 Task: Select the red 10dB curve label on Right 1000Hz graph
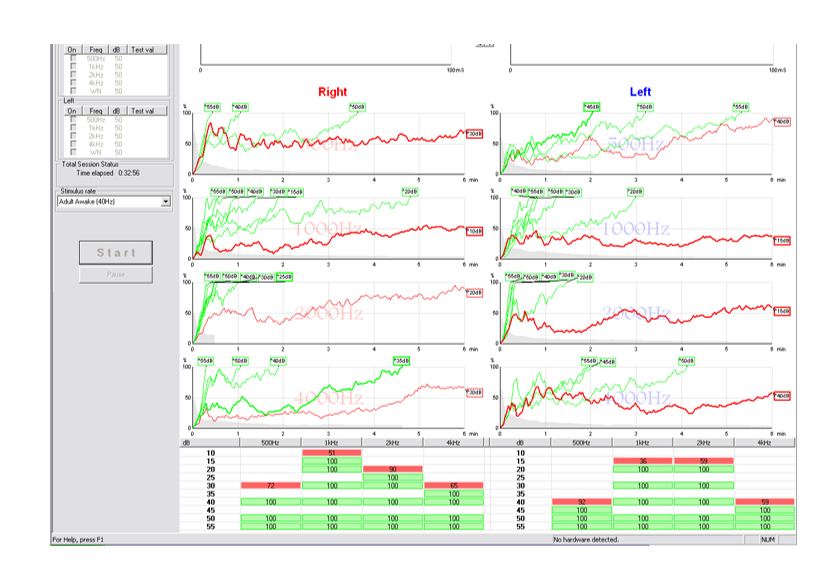coord(474,232)
